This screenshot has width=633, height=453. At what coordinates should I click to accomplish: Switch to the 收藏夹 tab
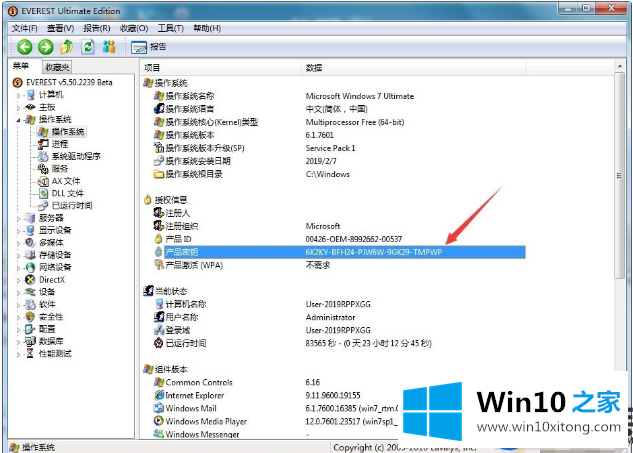click(x=57, y=67)
